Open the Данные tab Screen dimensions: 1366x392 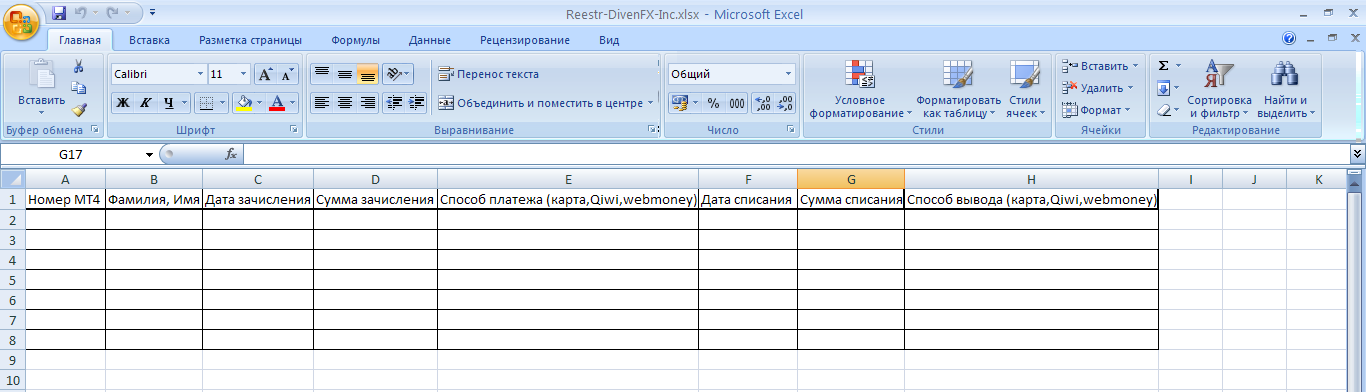click(429, 40)
